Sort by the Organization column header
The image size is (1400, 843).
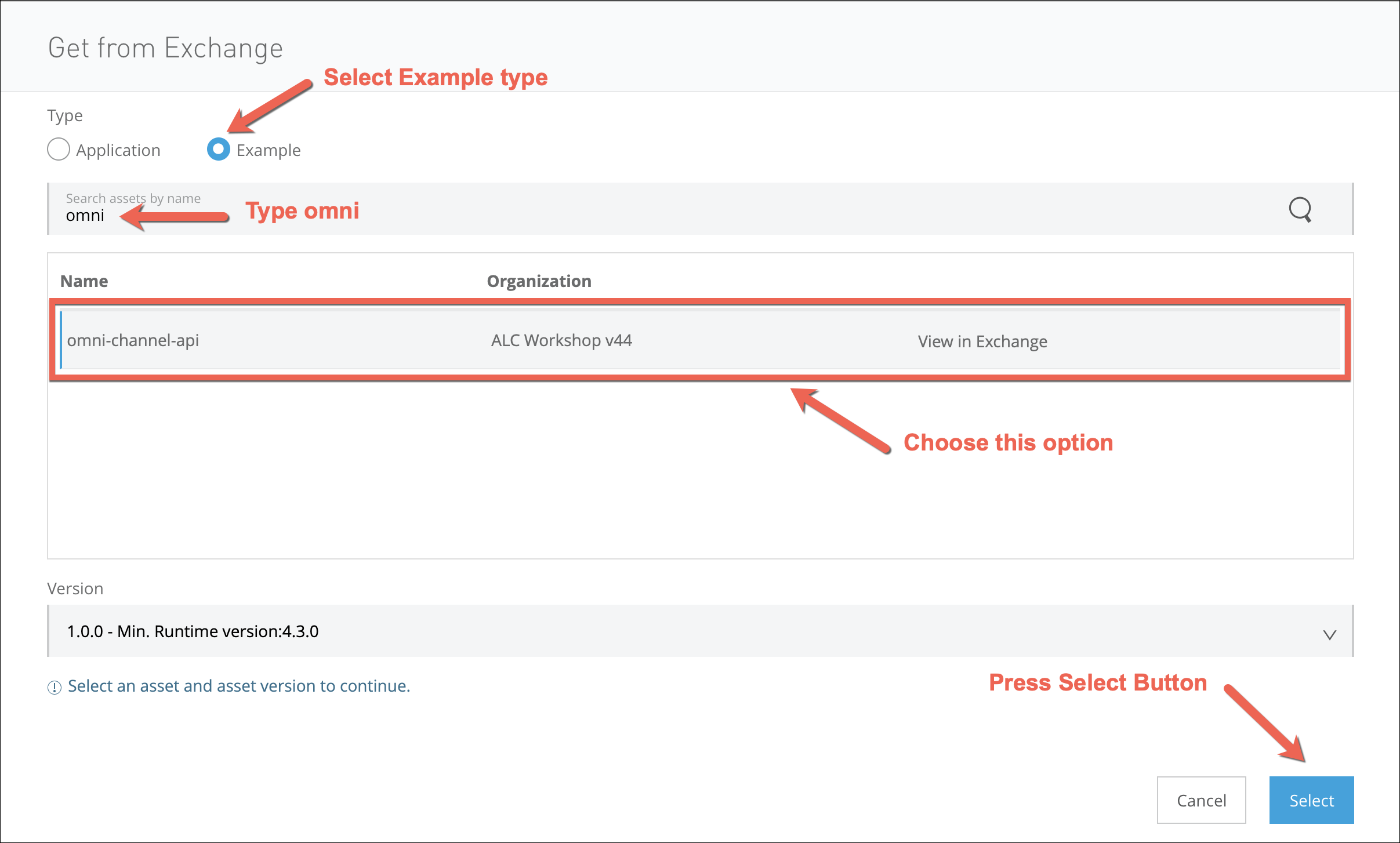(x=539, y=281)
